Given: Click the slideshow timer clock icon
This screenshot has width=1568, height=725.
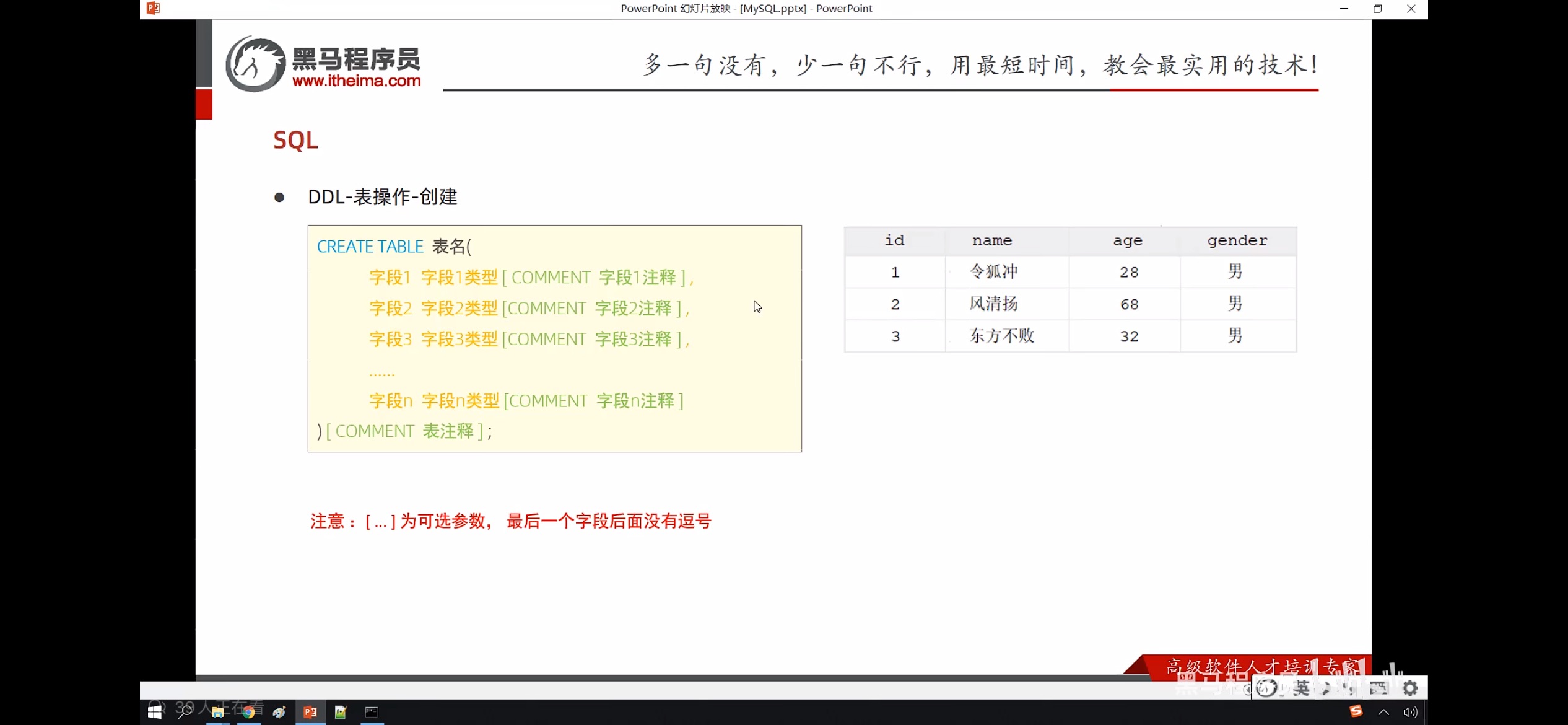Looking at the screenshot, I should 1267,688.
